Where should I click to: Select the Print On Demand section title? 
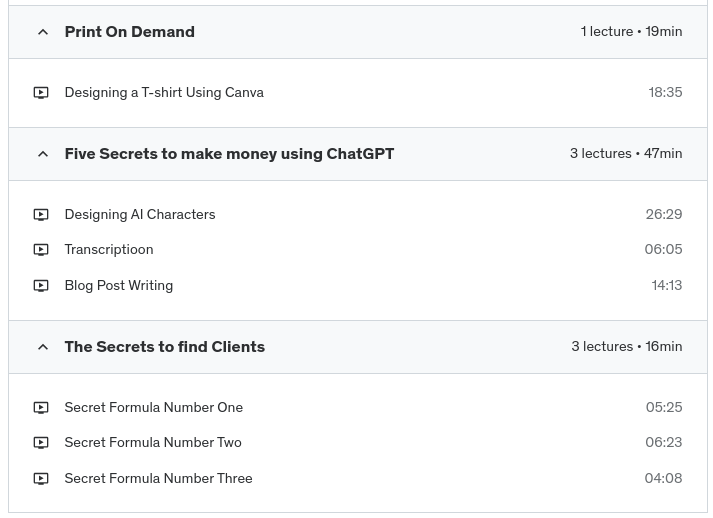pos(129,32)
